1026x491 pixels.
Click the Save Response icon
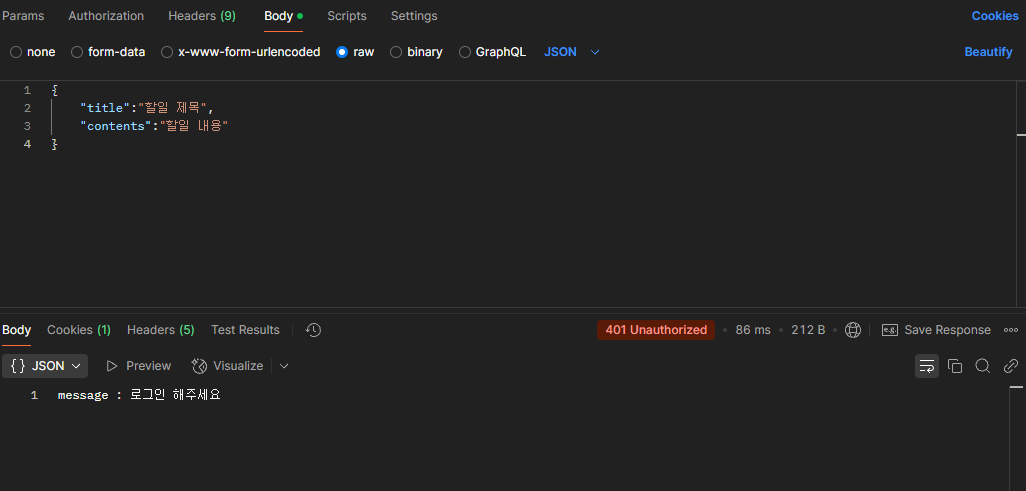[x=889, y=330]
